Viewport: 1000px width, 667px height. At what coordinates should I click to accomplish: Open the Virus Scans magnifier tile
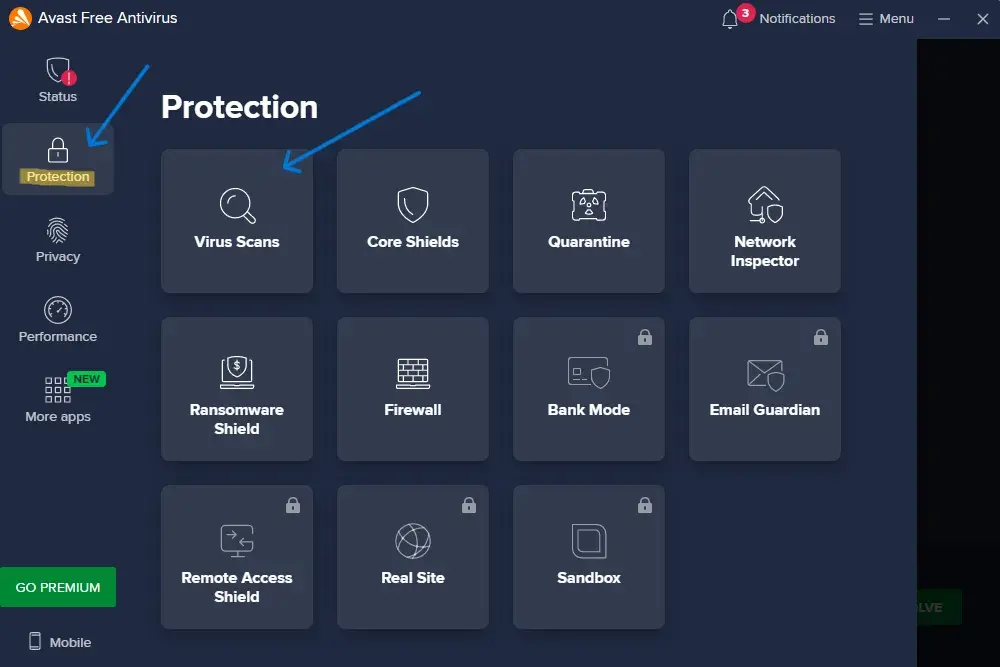pyautogui.click(x=237, y=221)
